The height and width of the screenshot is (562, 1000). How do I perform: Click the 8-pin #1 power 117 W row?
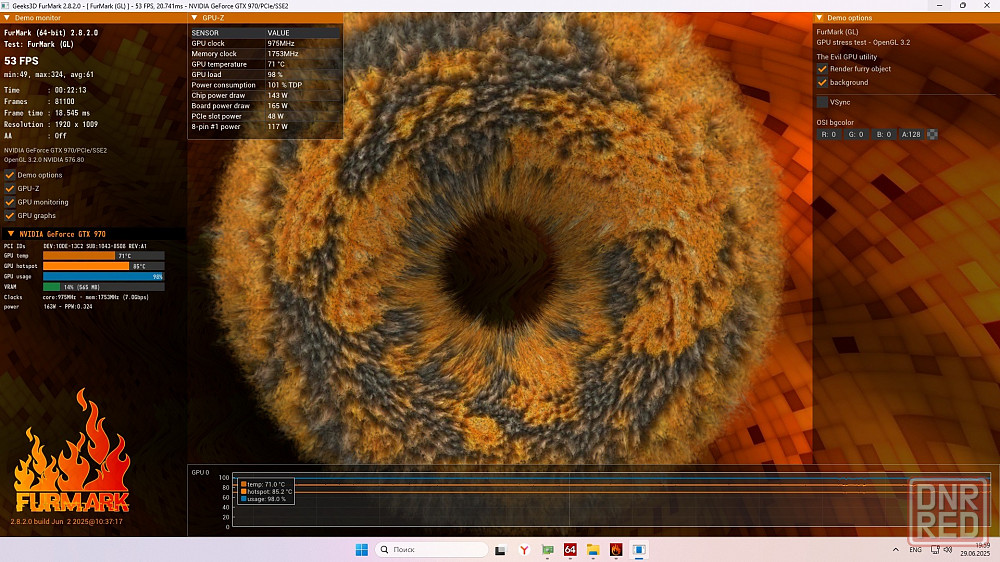[x=265, y=127]
